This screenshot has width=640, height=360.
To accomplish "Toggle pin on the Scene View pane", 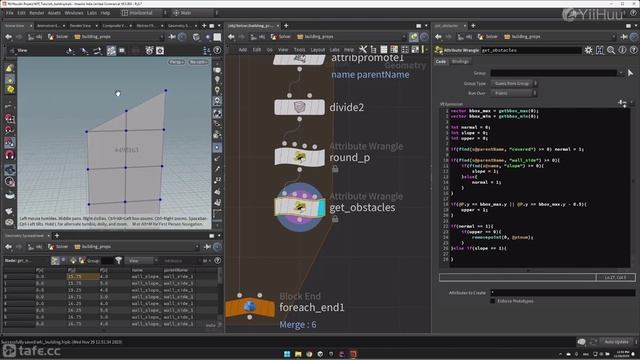I will [x=172, y=37].
